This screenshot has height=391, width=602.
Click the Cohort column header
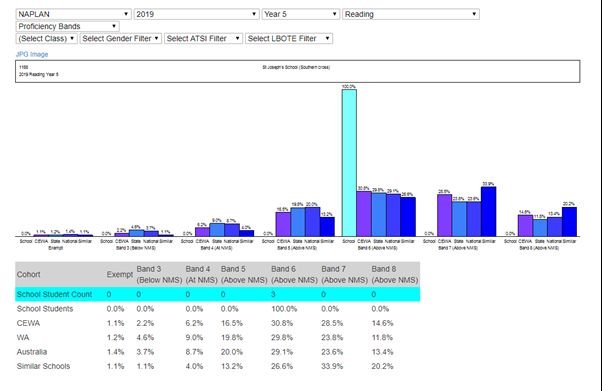click(28, 275)
